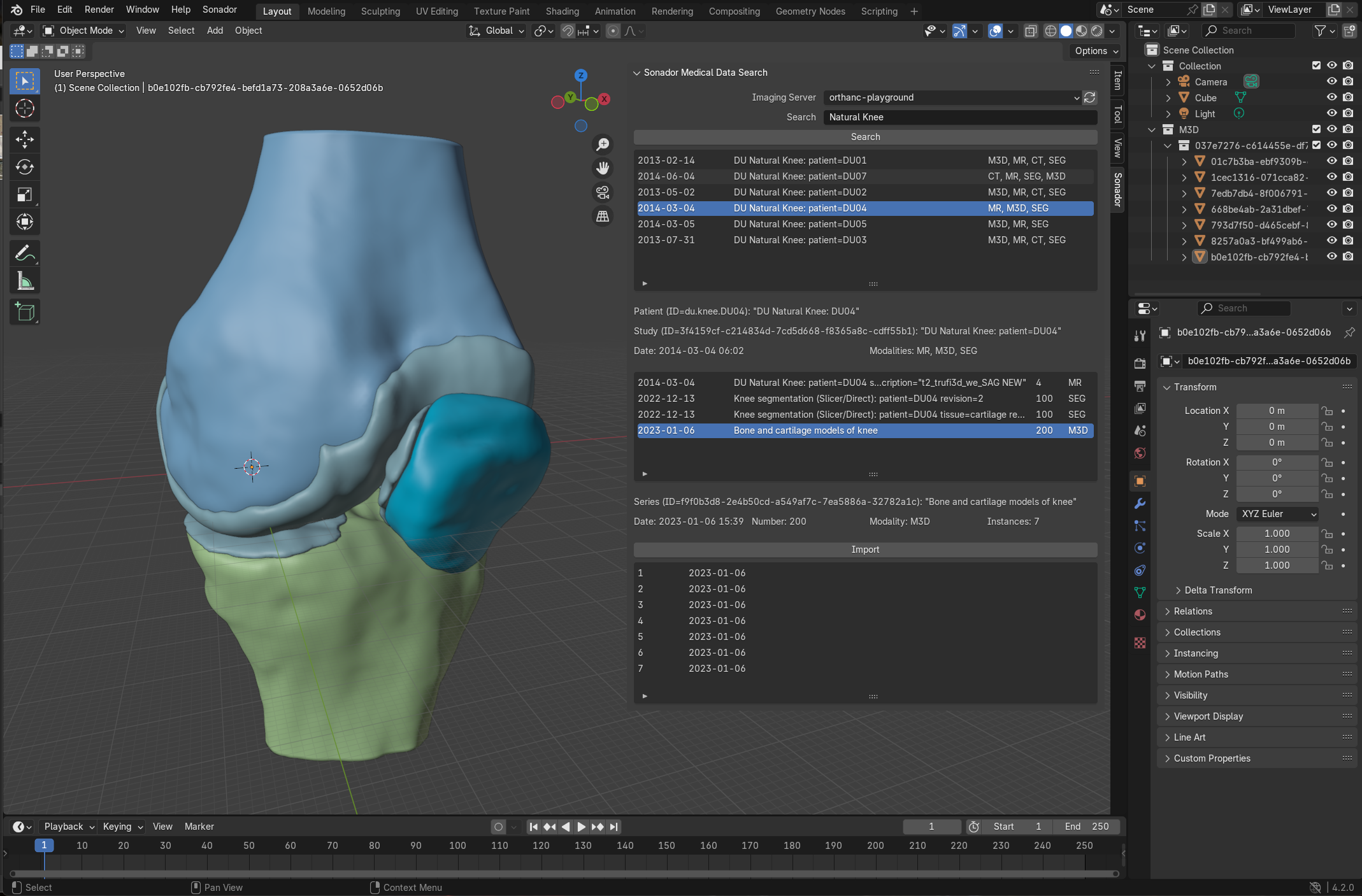Select rendered viewport shading
Screen dimensions: 1362x896
[1097, 31]
